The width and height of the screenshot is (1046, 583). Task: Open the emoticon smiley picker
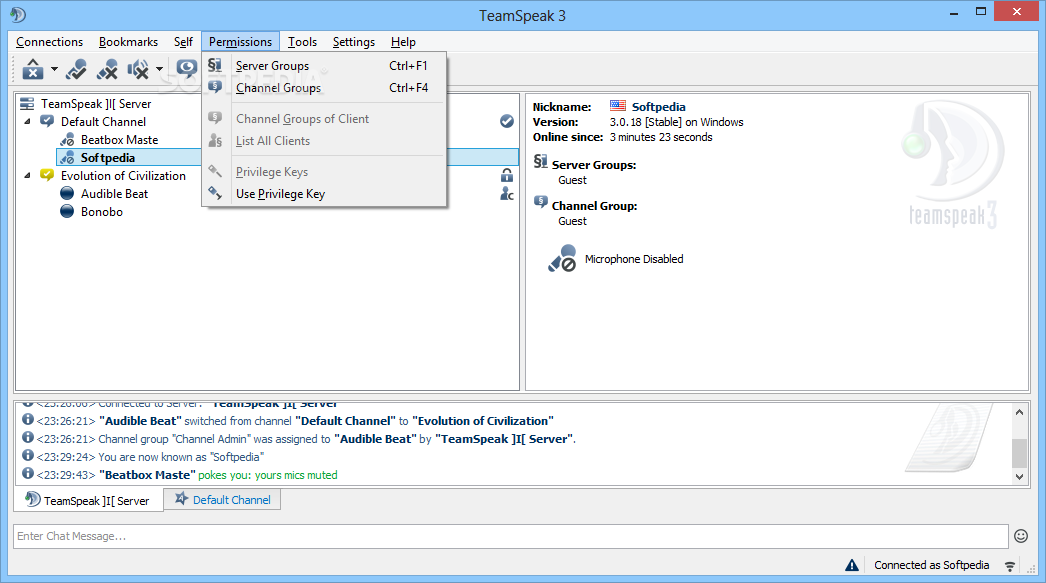pos(1021,536)
